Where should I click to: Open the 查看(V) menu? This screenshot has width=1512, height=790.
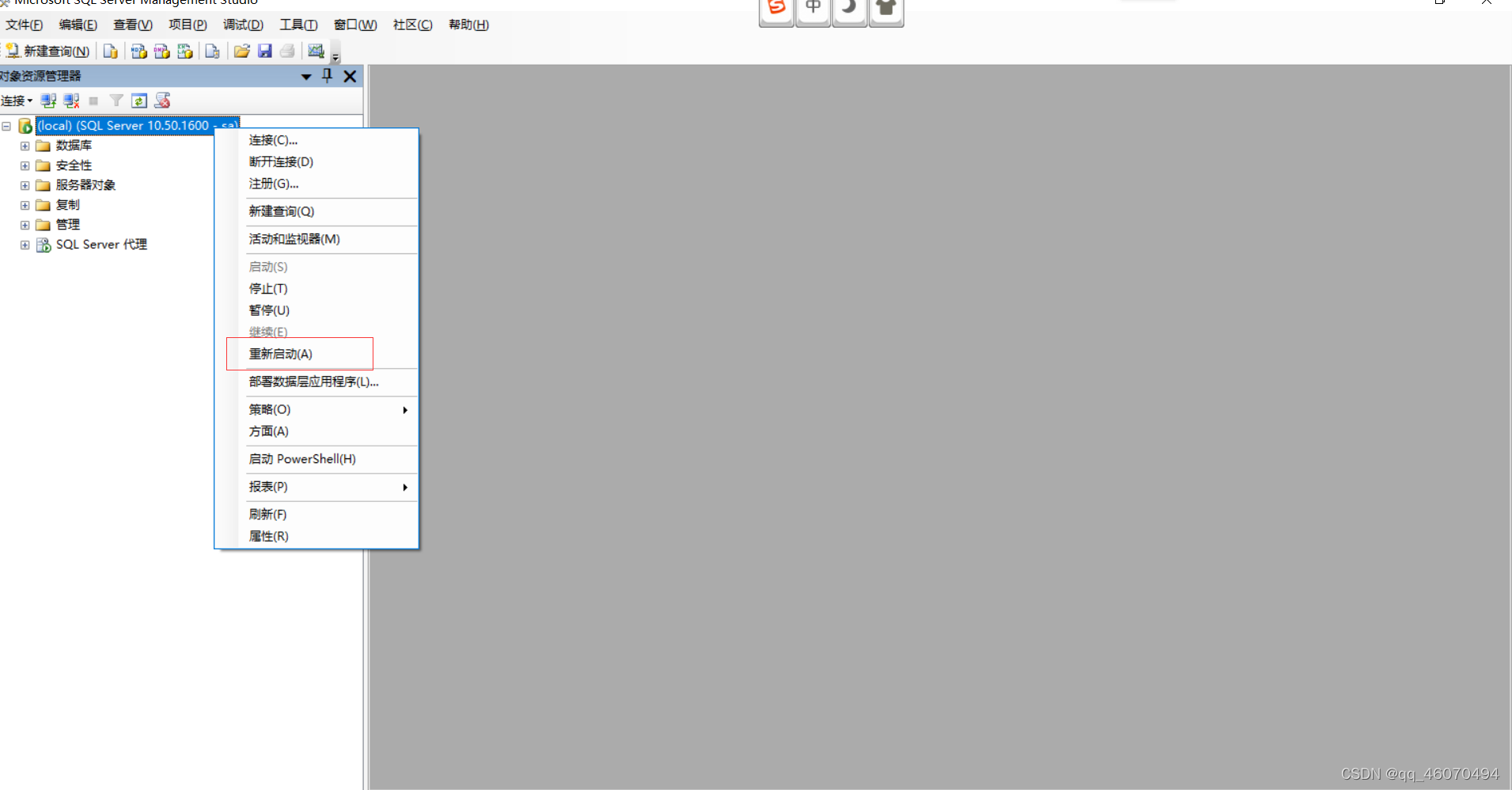coord(132,25)
